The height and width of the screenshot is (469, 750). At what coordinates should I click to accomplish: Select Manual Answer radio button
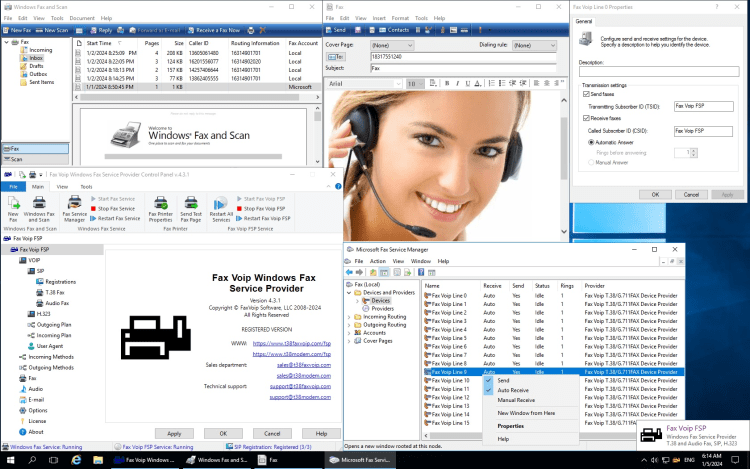(591, 163)
